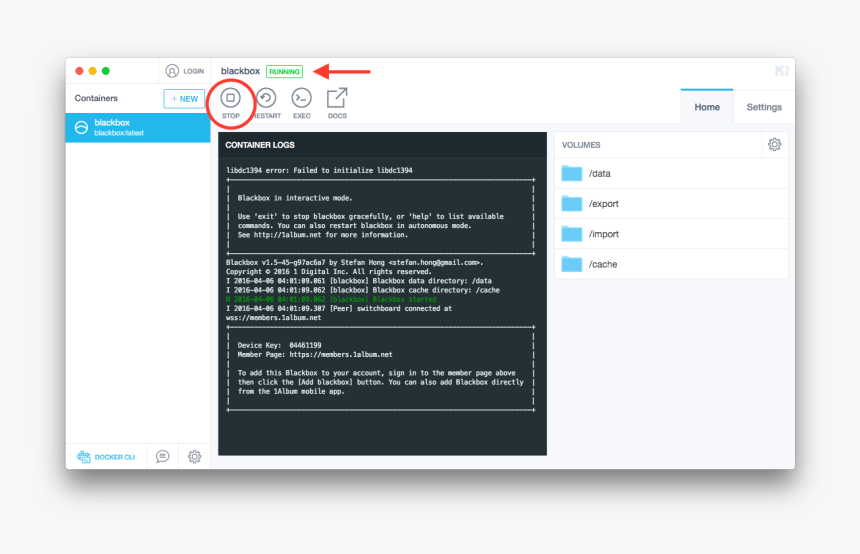Click the wss://members.1album.net log line

tap(274, 318)
